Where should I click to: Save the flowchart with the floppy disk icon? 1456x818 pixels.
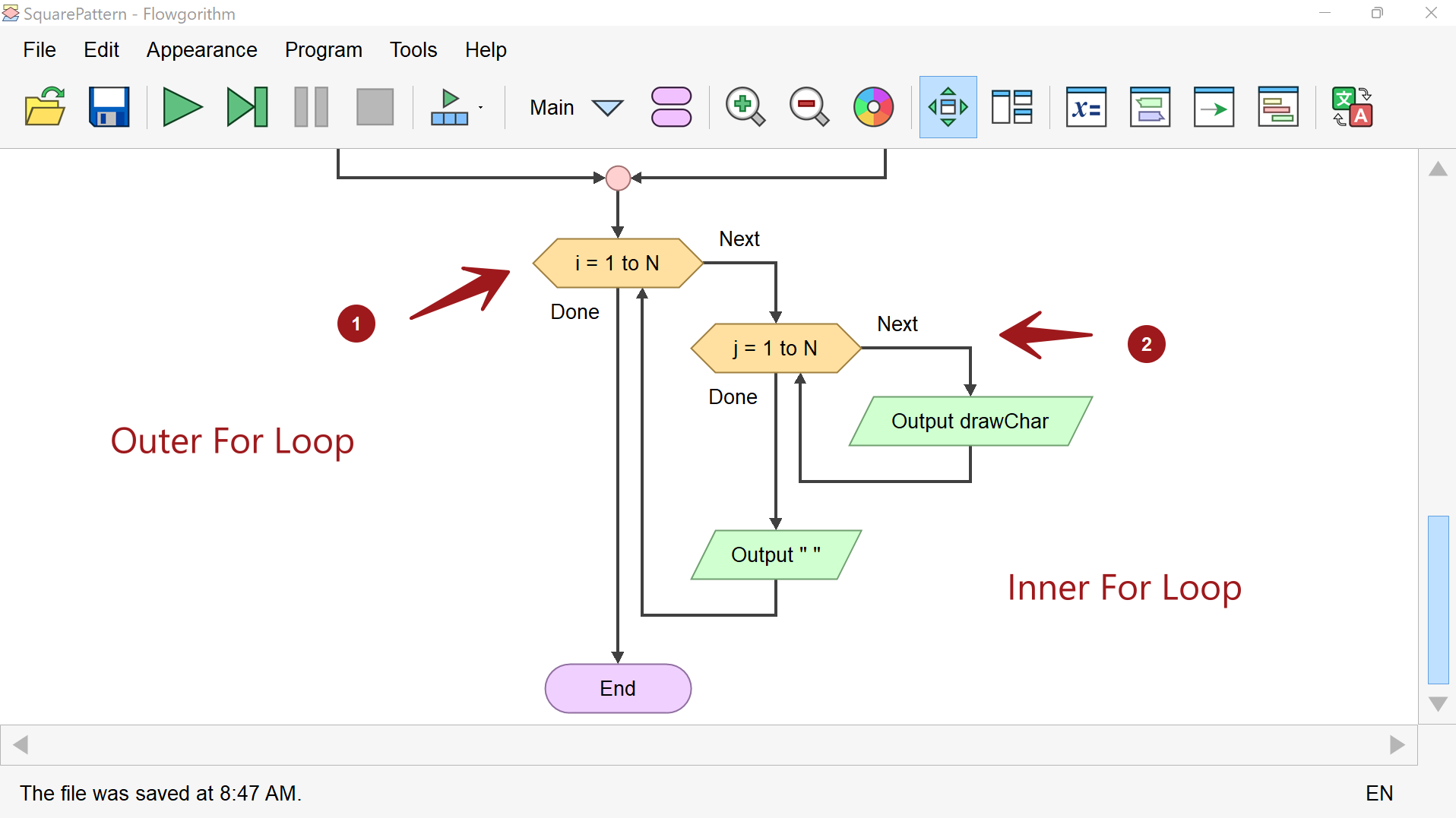point(109,106)
